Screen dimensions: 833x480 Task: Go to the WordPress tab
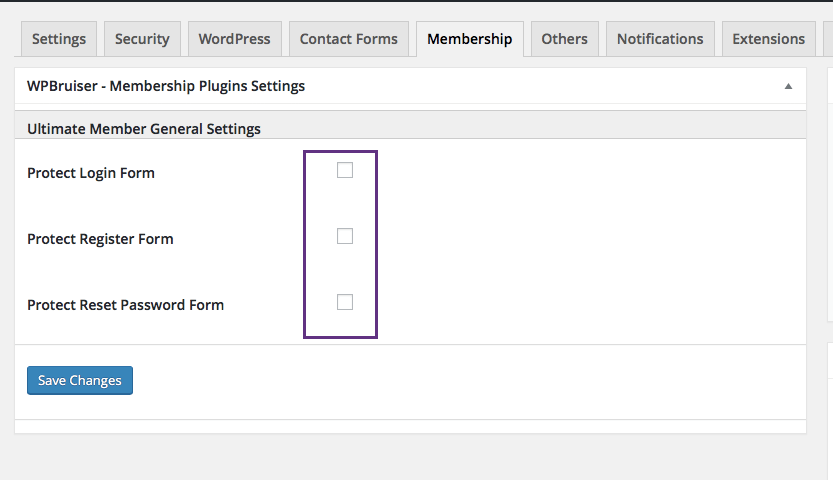click(234, 39)
